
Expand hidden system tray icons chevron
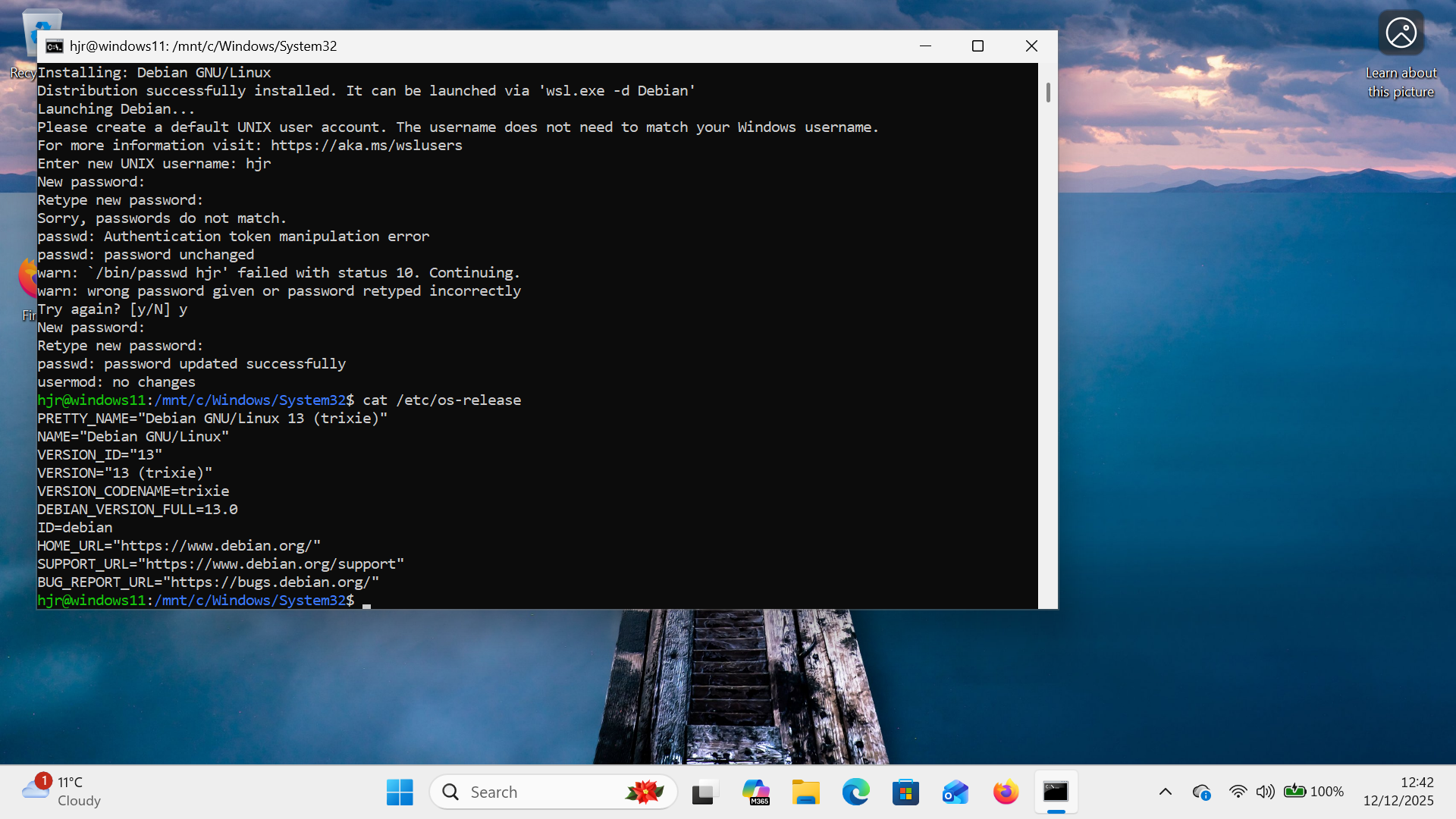[1166, 792]
